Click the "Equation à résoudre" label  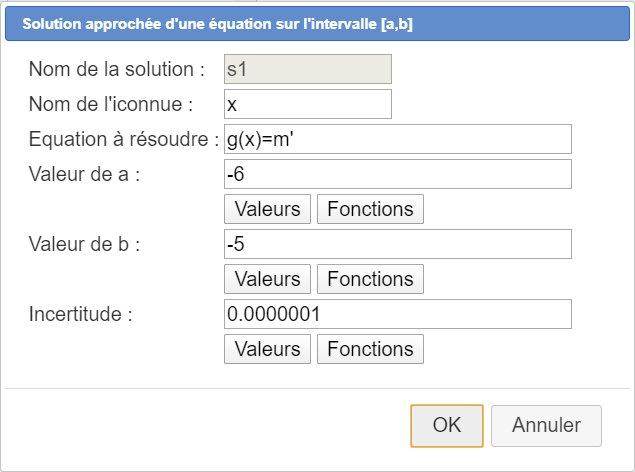tap(124, 140)
